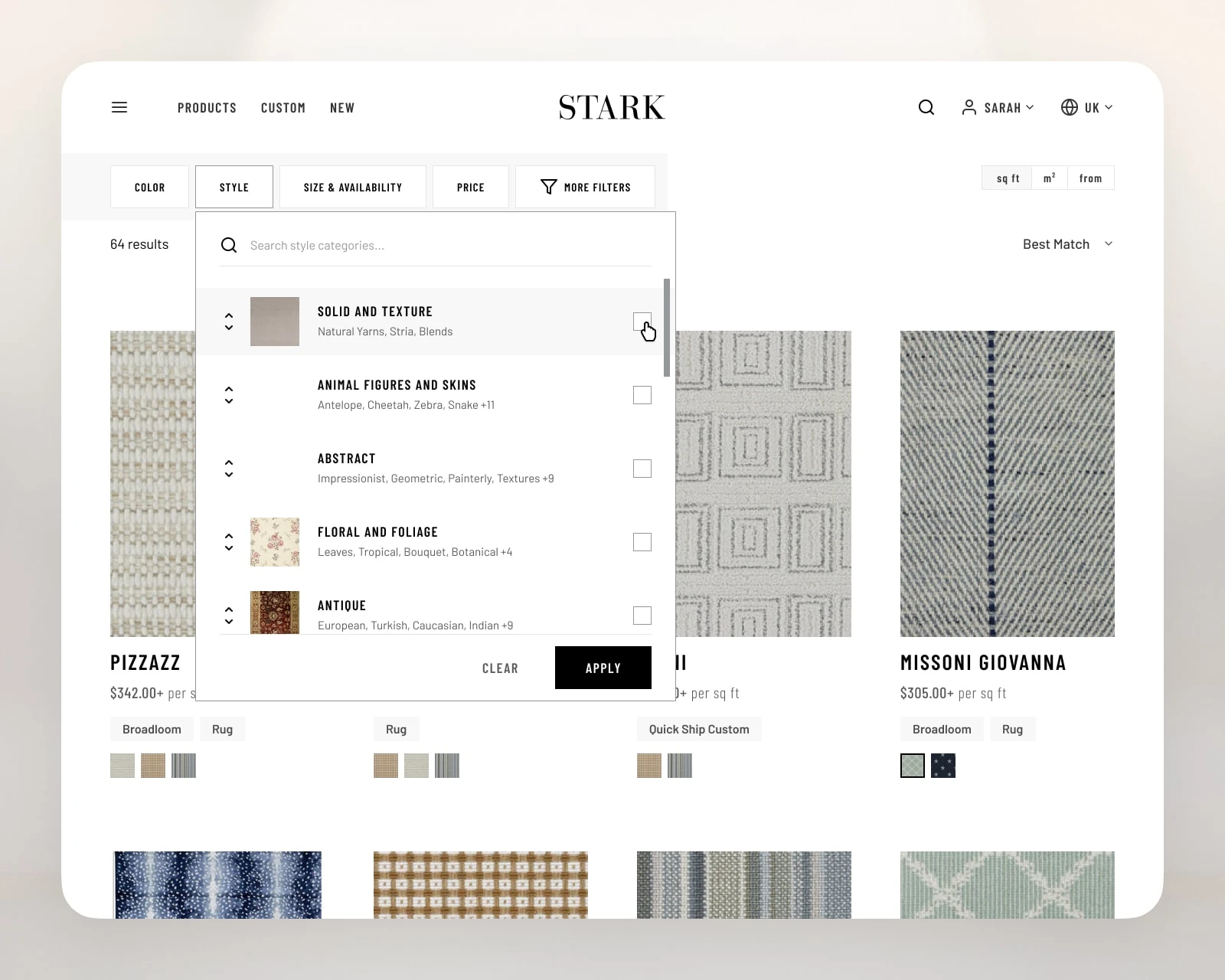
Task: Expand the Solid and Texture category
Action: 229,322
